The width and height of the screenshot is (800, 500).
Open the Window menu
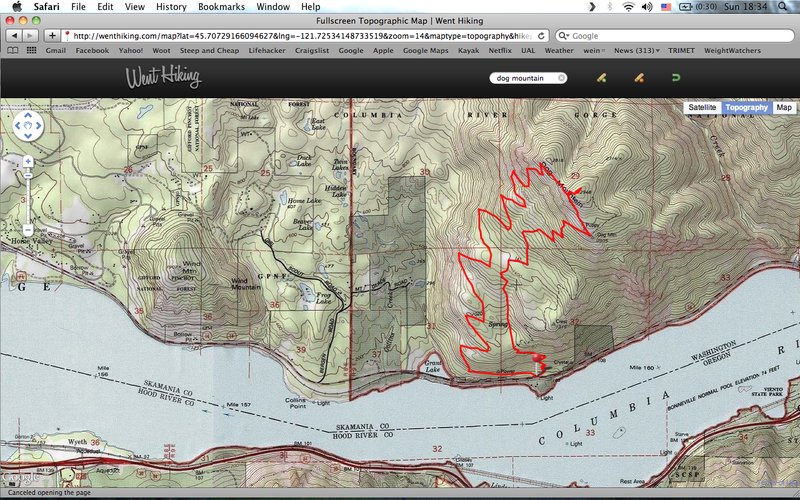[x=273, y=7]
